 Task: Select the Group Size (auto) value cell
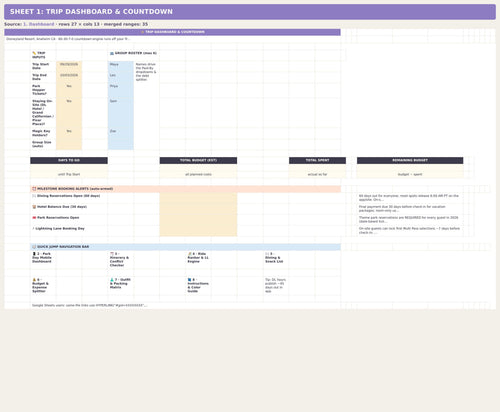point(69,144)
